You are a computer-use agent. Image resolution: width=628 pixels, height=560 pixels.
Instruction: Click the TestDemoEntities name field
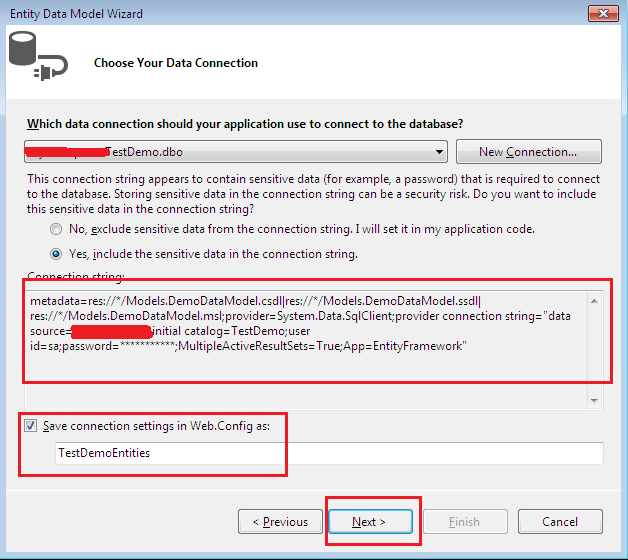pyautogui.click(x=329, y=453)
